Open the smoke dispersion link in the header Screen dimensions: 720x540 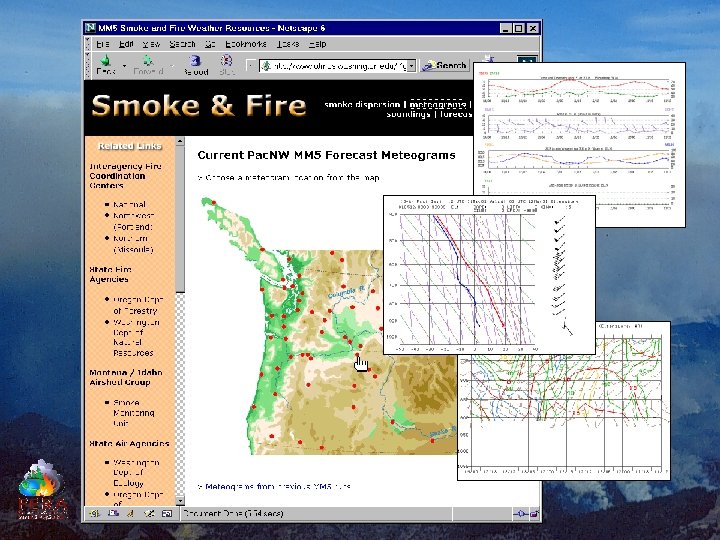(x=362, y=104)
